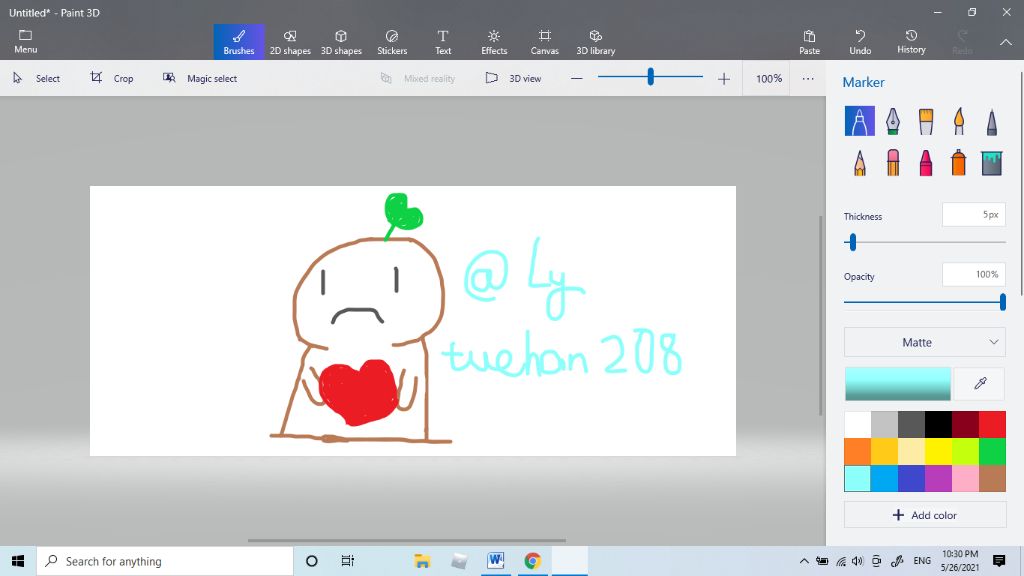Choose the light gray color swatch

tap(884, 424)
